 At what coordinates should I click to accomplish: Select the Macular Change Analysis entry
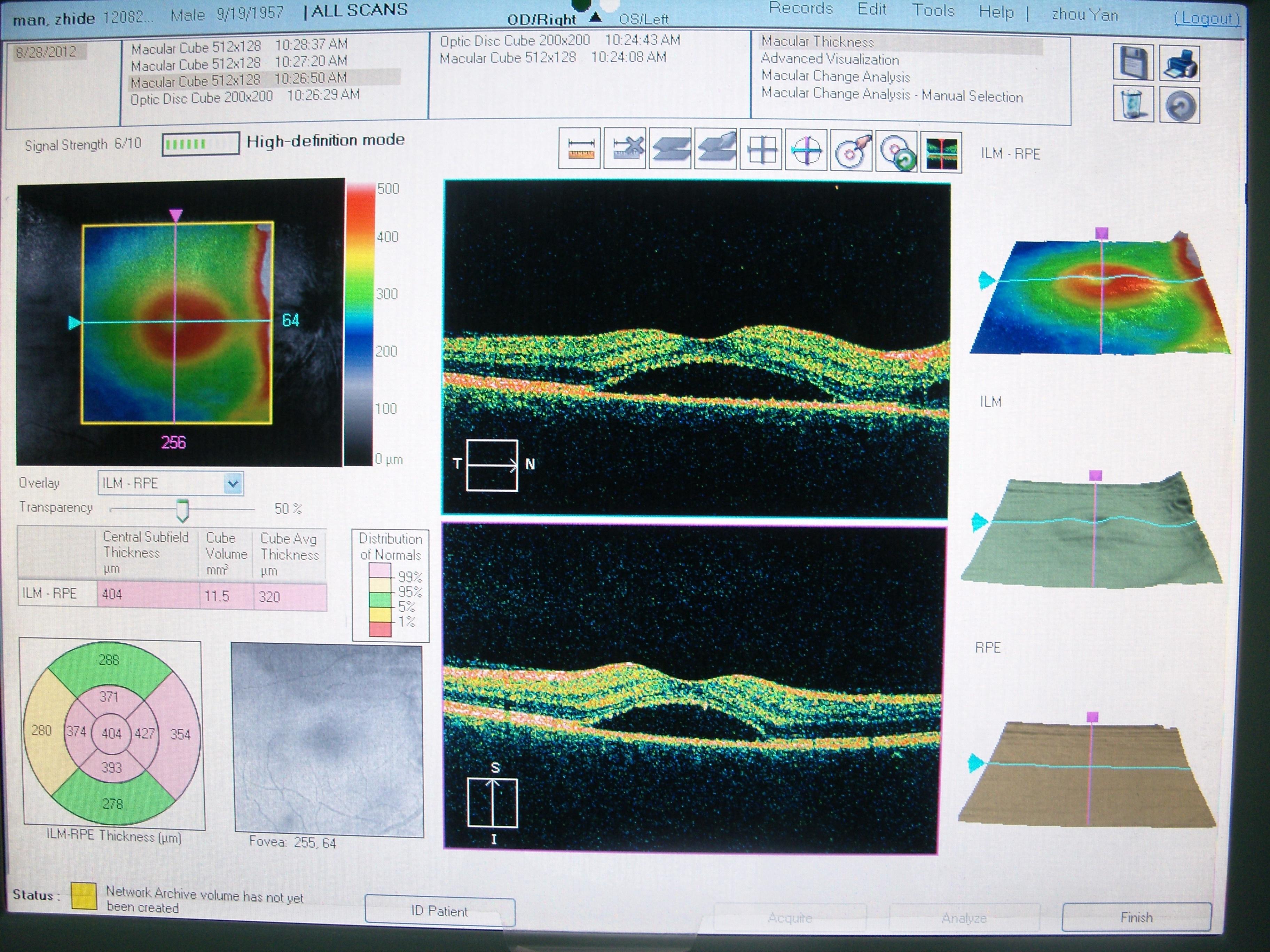coord(836,76)
